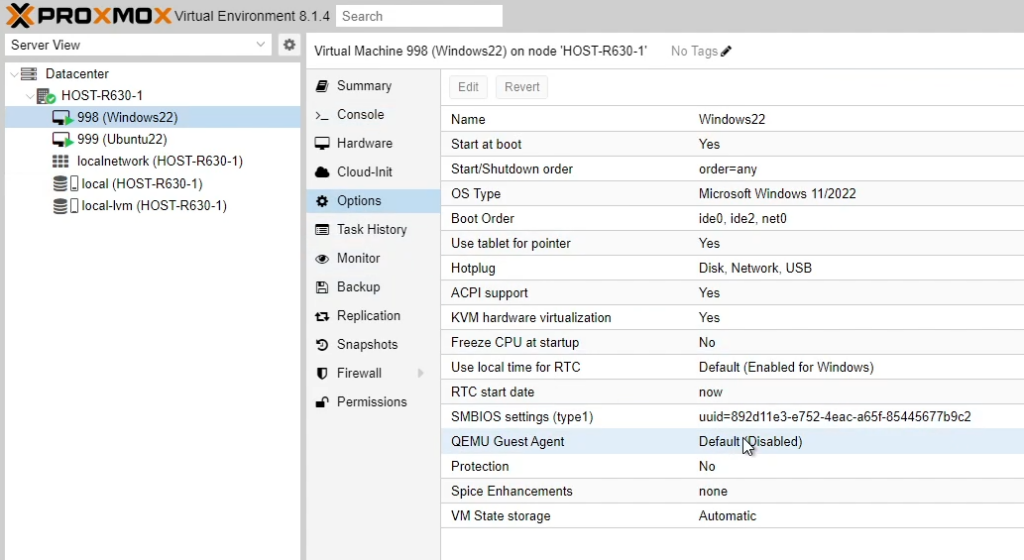The image size is (1024, 560).
Task: Select the RTC start date row
Action: pos(733,392)
